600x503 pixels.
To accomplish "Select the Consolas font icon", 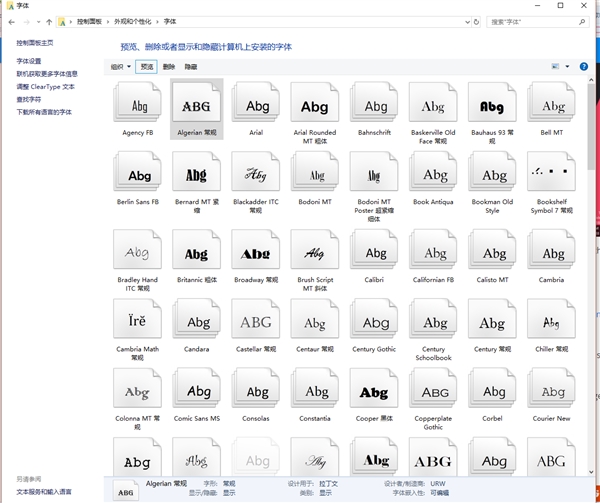I will tap(256, 388).
